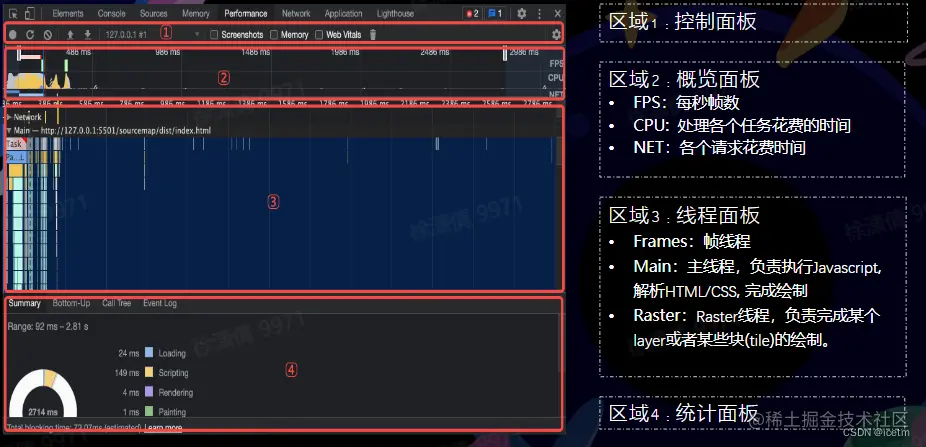926x447 pixels.
Task: Switch to the Console tab
Action: click(x=112, y=13)
